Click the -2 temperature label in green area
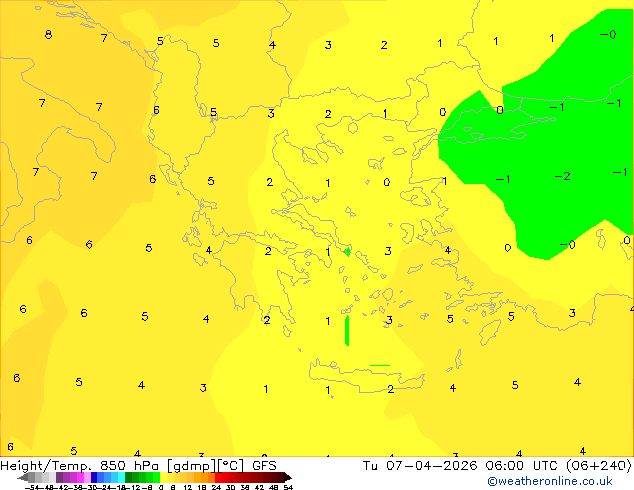 pyautogui.click(x=562, y=176)
